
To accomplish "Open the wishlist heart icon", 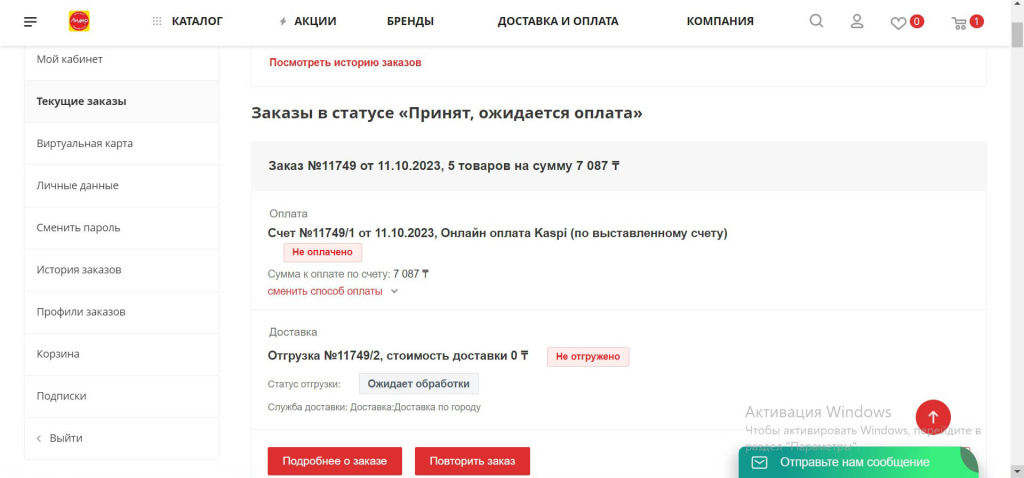I will pos(899,23).
